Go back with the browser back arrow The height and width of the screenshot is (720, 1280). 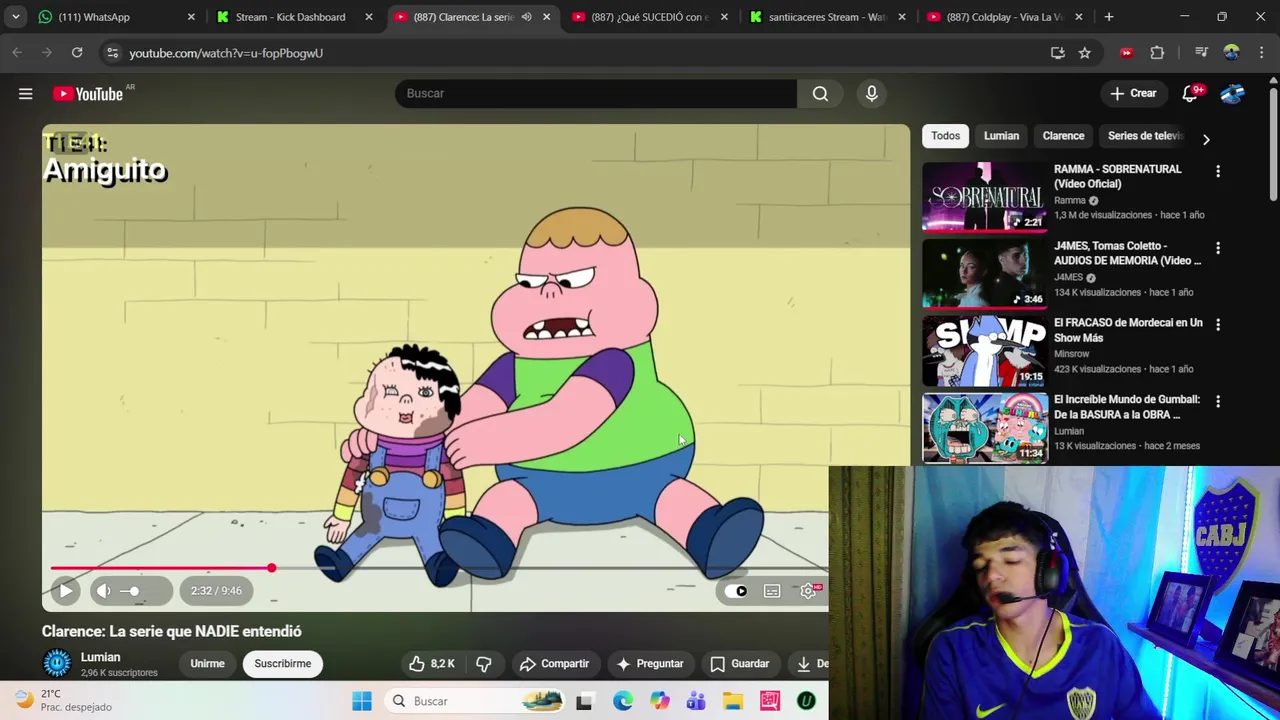[x=17, y=53]
